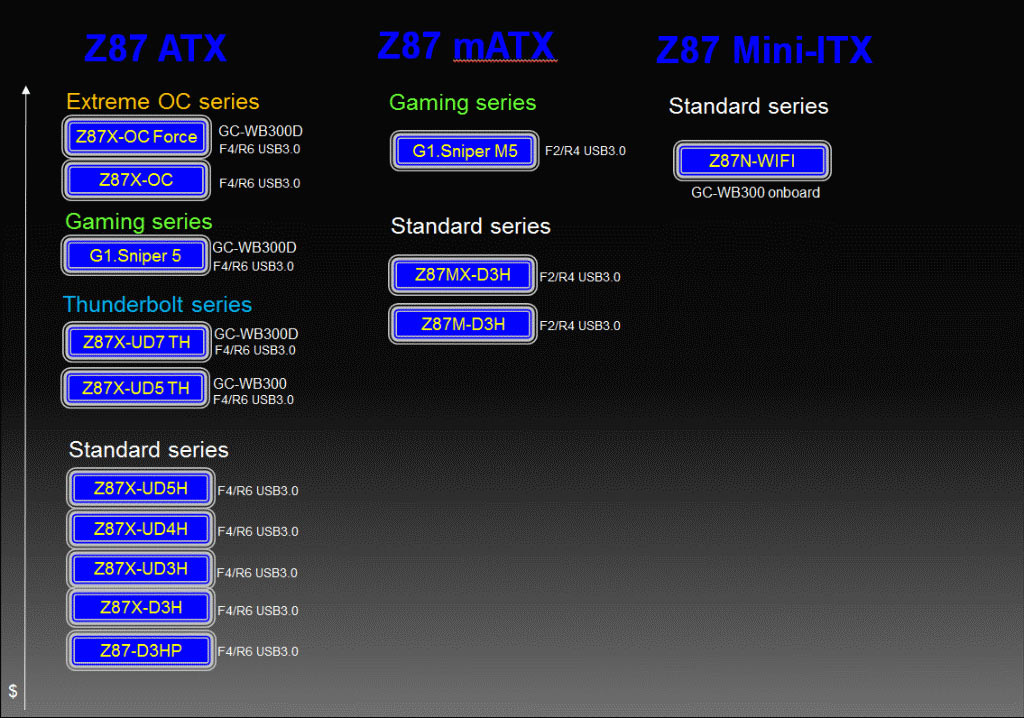Click F4/R6 USB3.0 beside Z87X-UD4H
Screen dimensions: 1024x718
[x=258, y=532]
